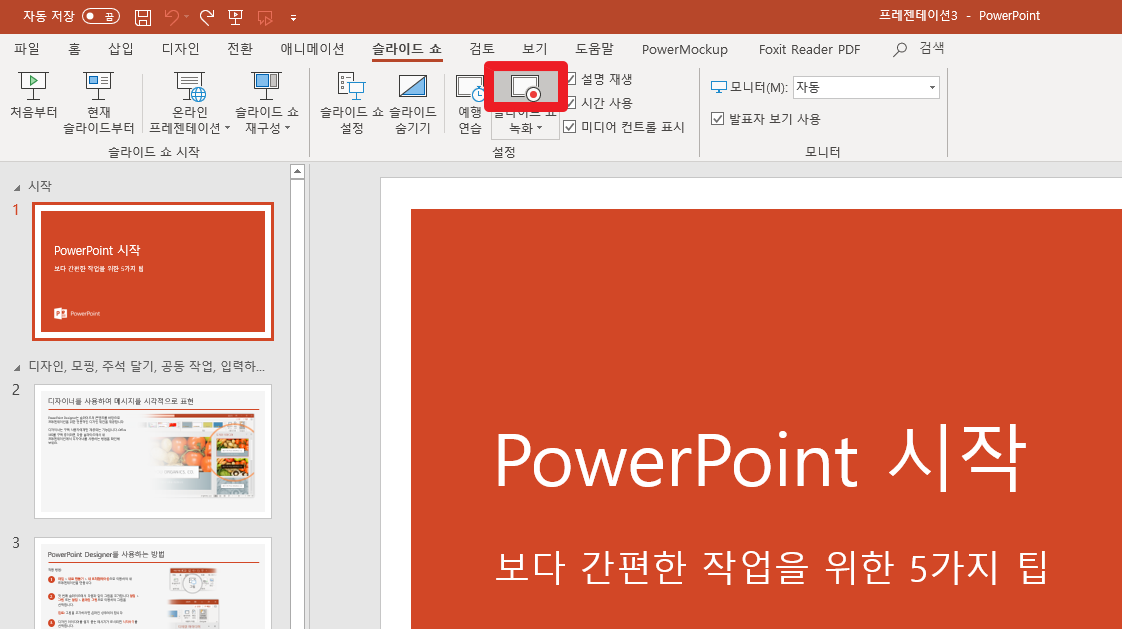Select slide 3 thumbnail PowerPoint Designer 사용하는 방법

153,583
